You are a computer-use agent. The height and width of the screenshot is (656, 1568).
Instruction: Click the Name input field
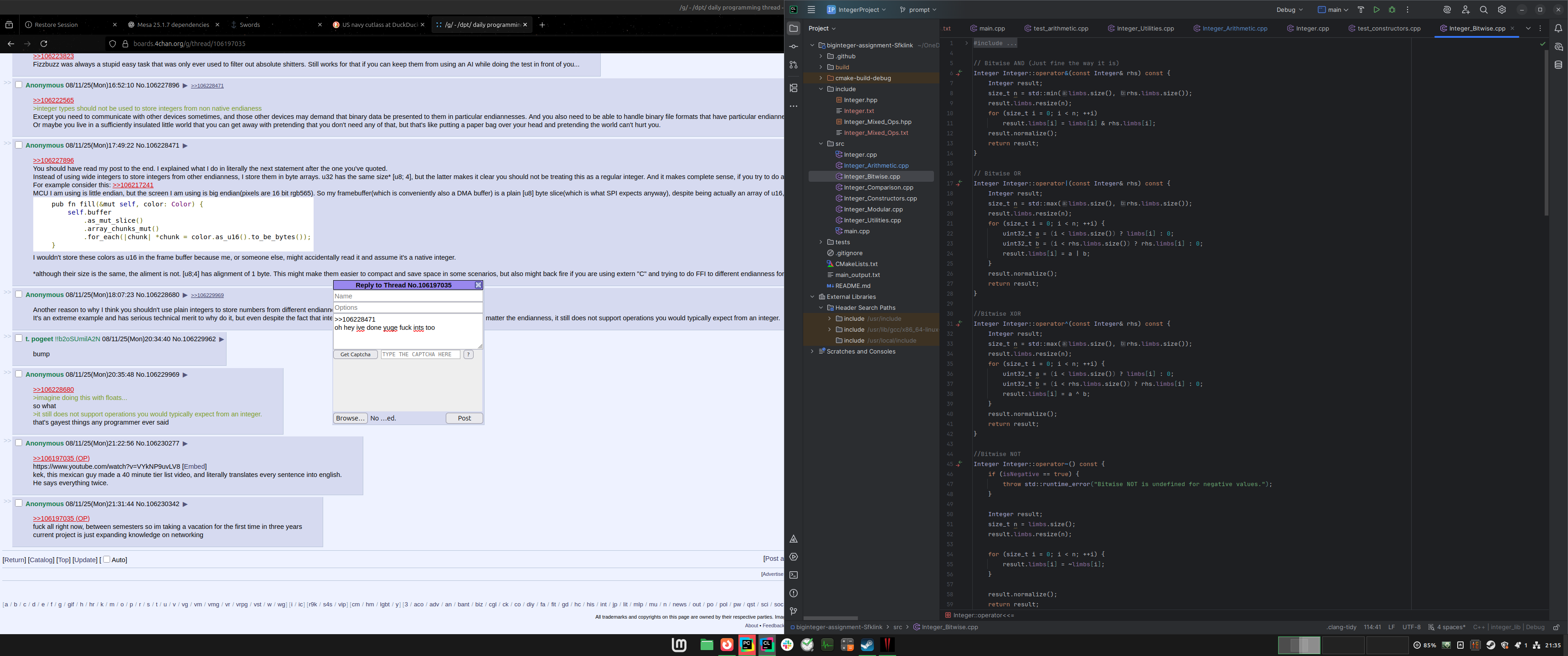[x=407, y=297]
